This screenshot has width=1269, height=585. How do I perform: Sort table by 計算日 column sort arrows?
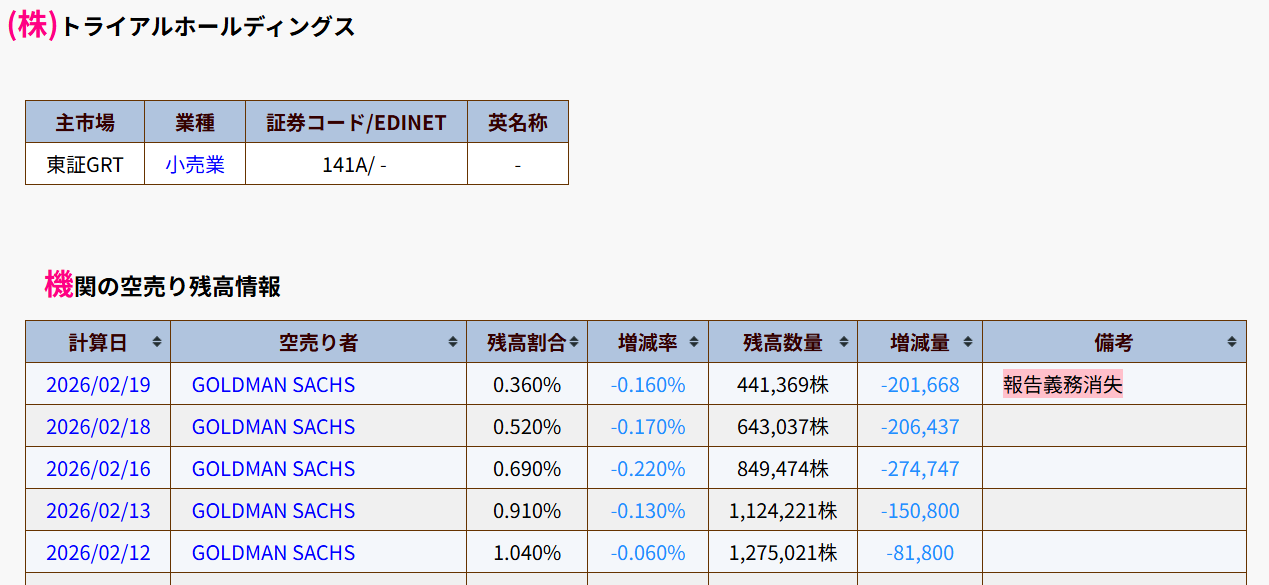point(156,342)
